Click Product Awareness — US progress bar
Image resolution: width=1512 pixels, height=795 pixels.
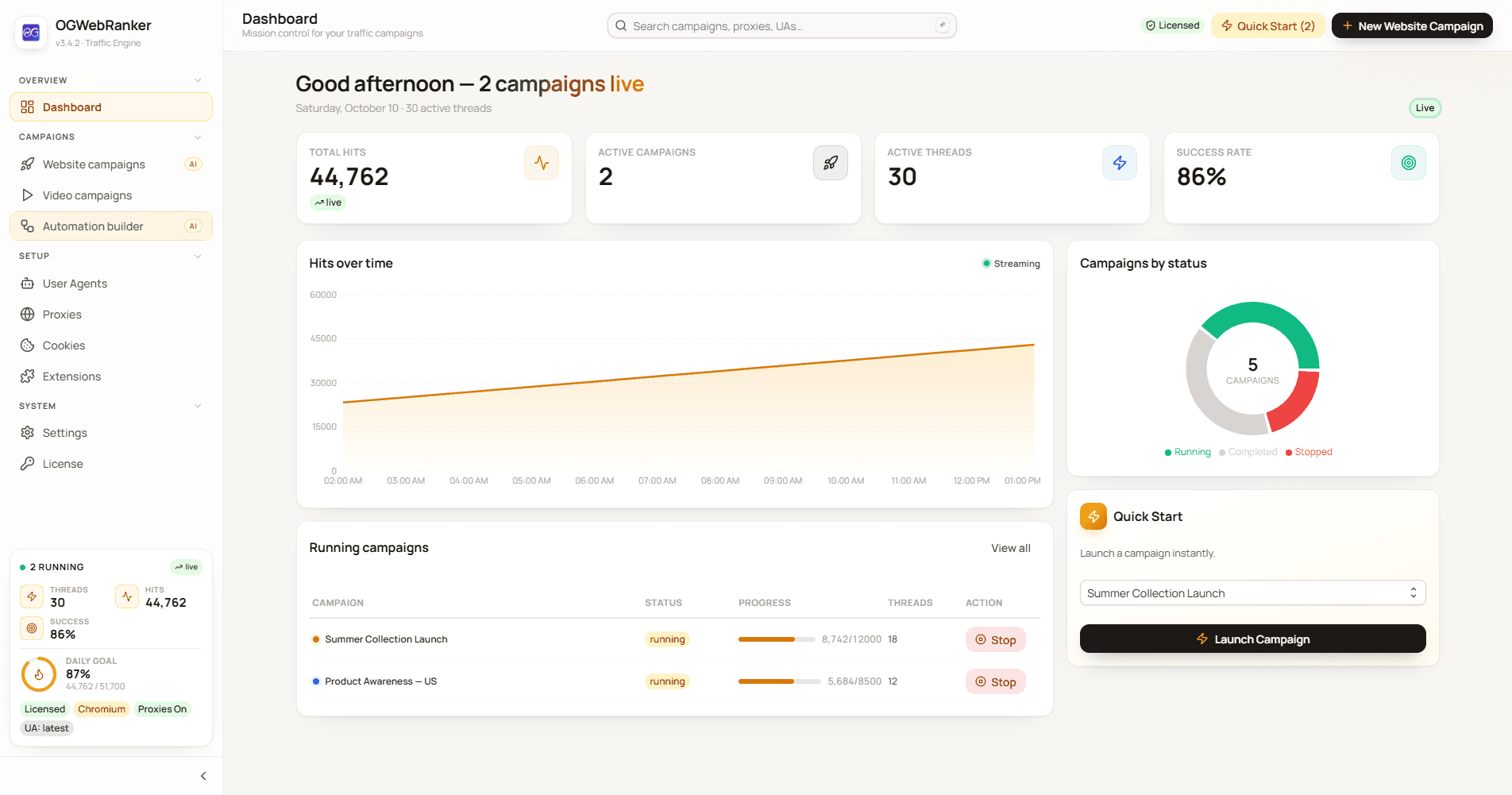pos(780,681)
